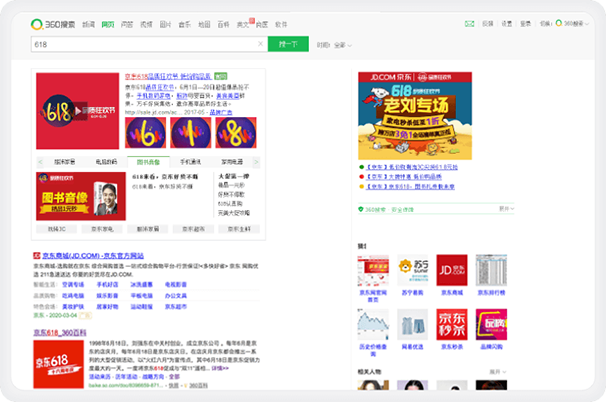Click the circular '1' image tile
606x402 pixels.
pyautogui.click(x=191, y=133)
